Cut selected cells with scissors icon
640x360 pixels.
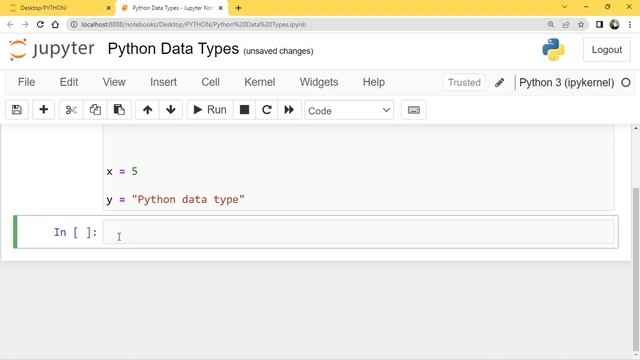71,110
